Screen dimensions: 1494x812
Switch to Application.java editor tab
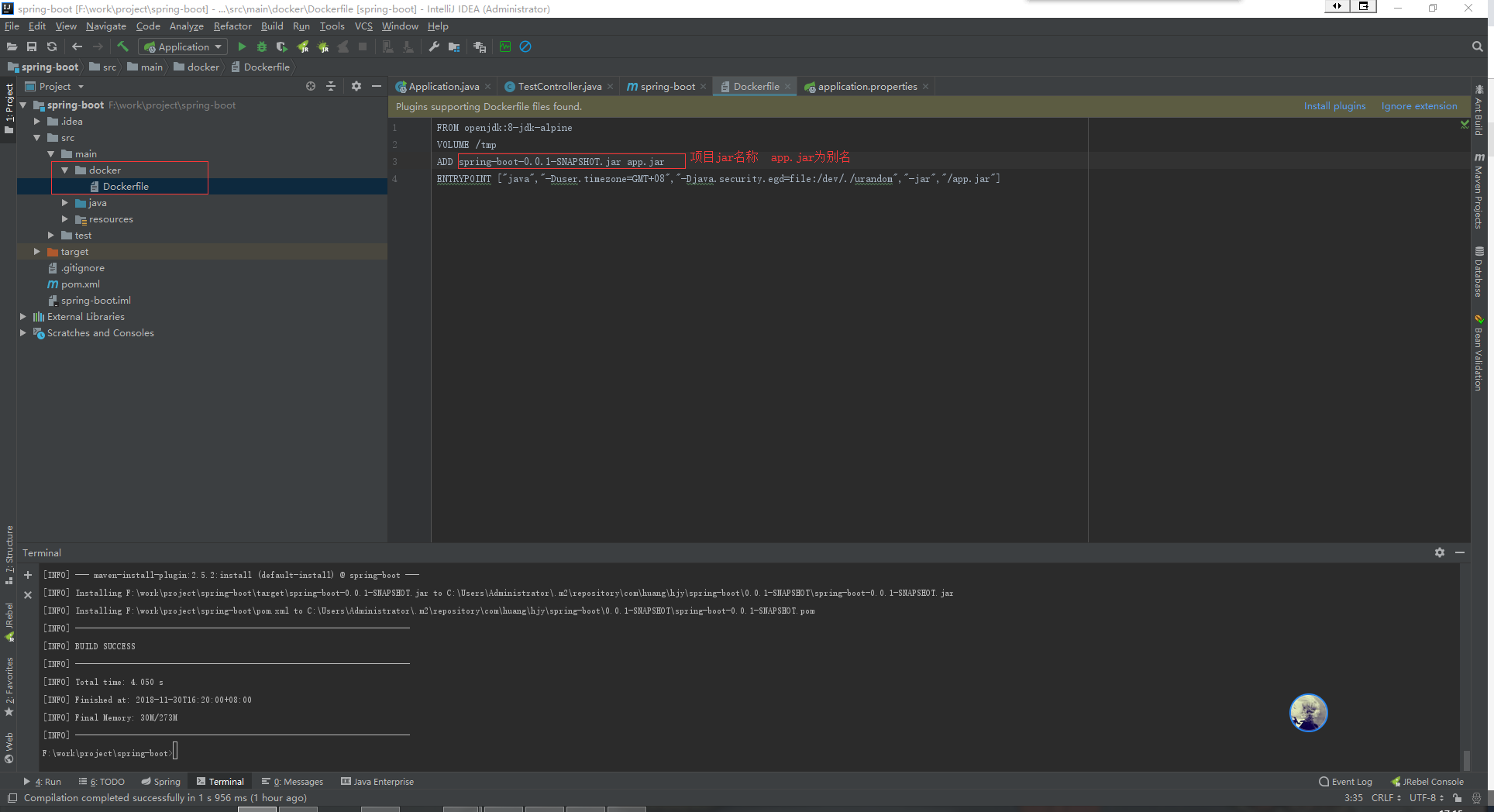443,87
